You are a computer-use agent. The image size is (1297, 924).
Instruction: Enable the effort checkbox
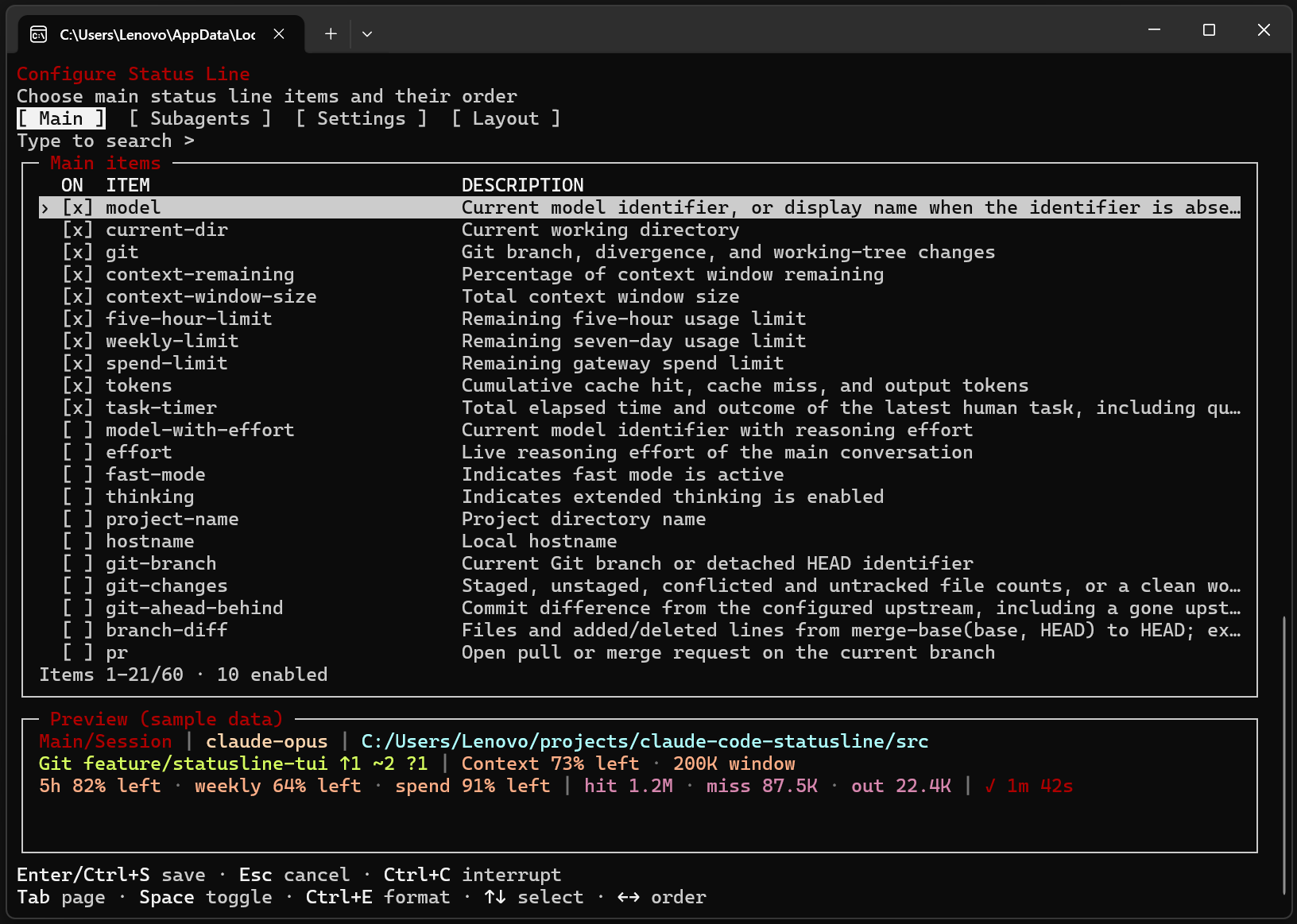[78, 452]
